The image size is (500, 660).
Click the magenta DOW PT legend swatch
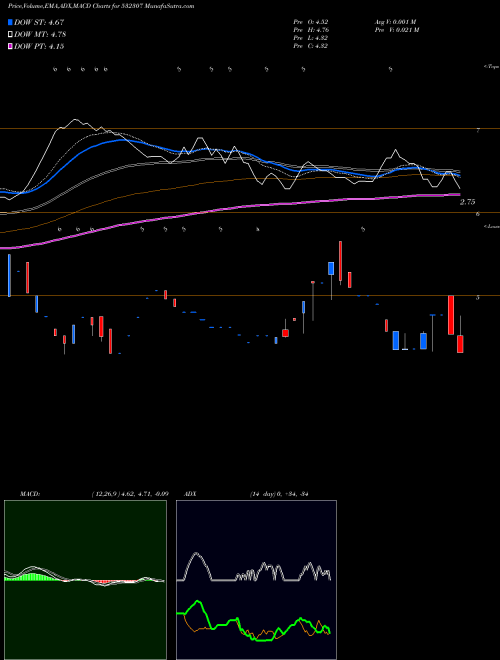click(10, 47)
